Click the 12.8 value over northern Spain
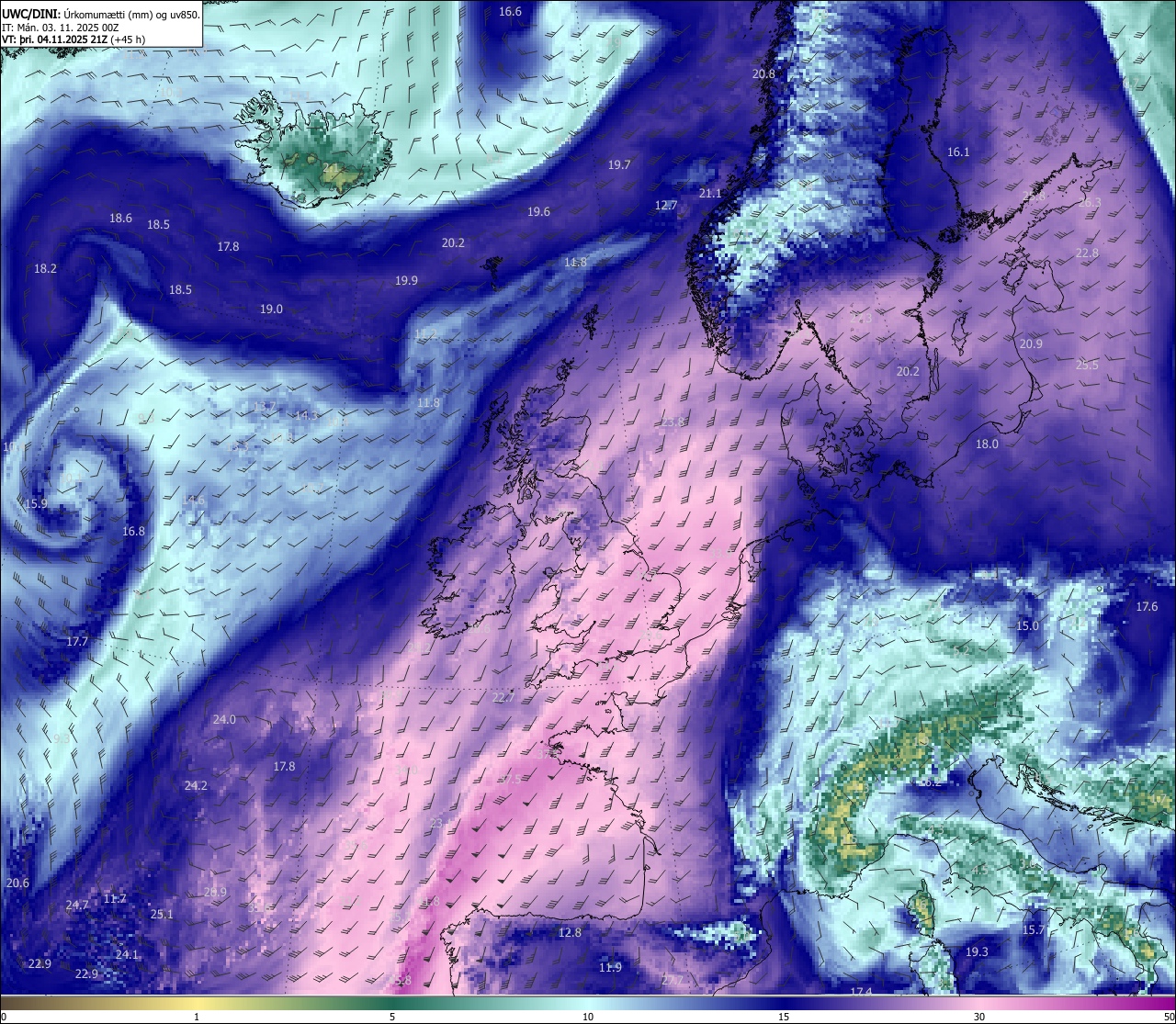The height and width of the screenshot is (1024, 1176). 570,932
